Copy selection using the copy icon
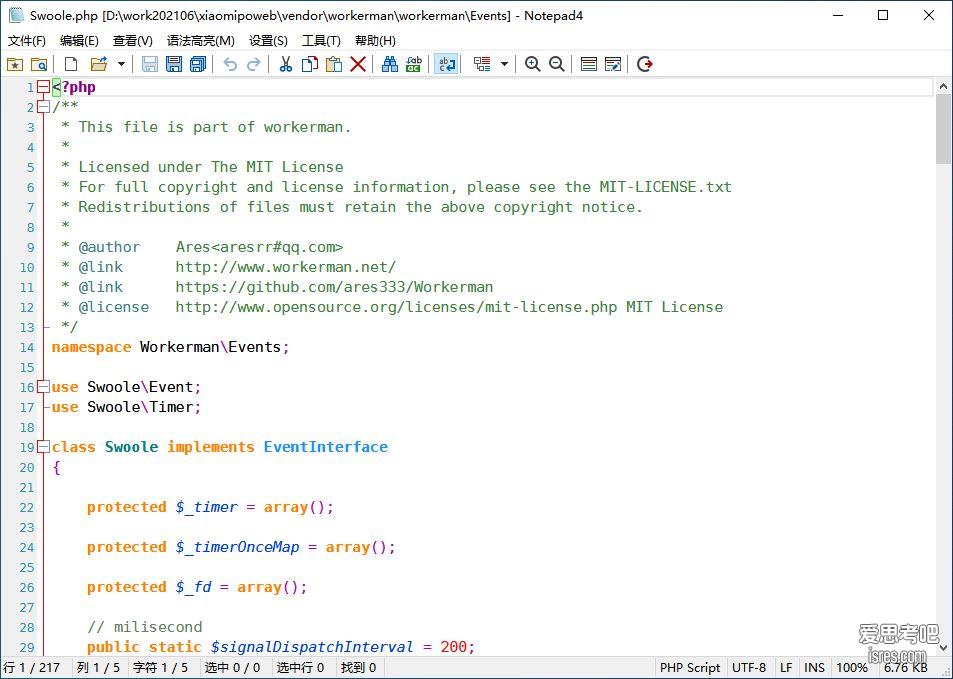Viewport: 953px width, 679px height. tap(310, 64)
